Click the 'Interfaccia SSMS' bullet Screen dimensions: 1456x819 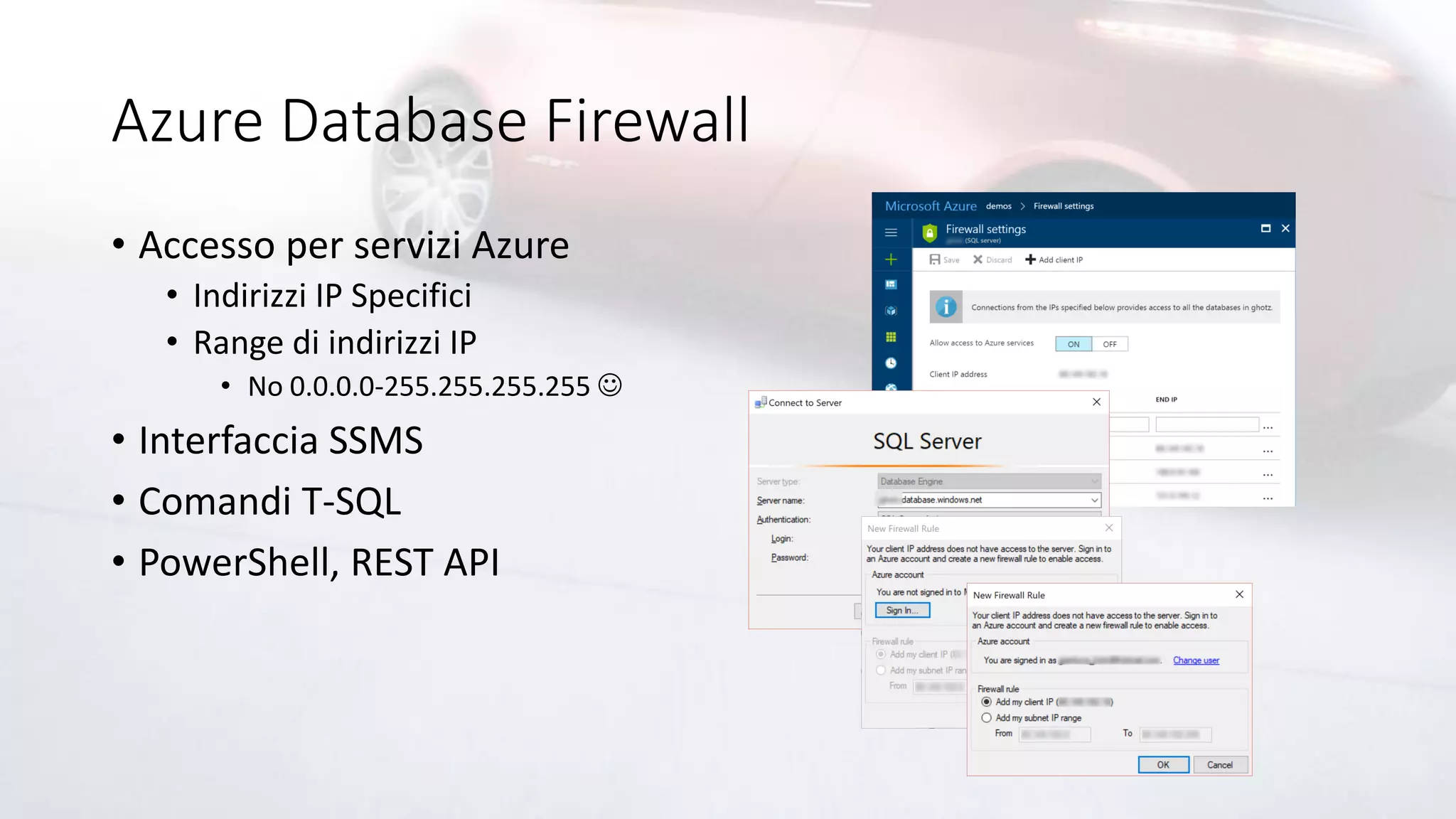click(281, 440)
